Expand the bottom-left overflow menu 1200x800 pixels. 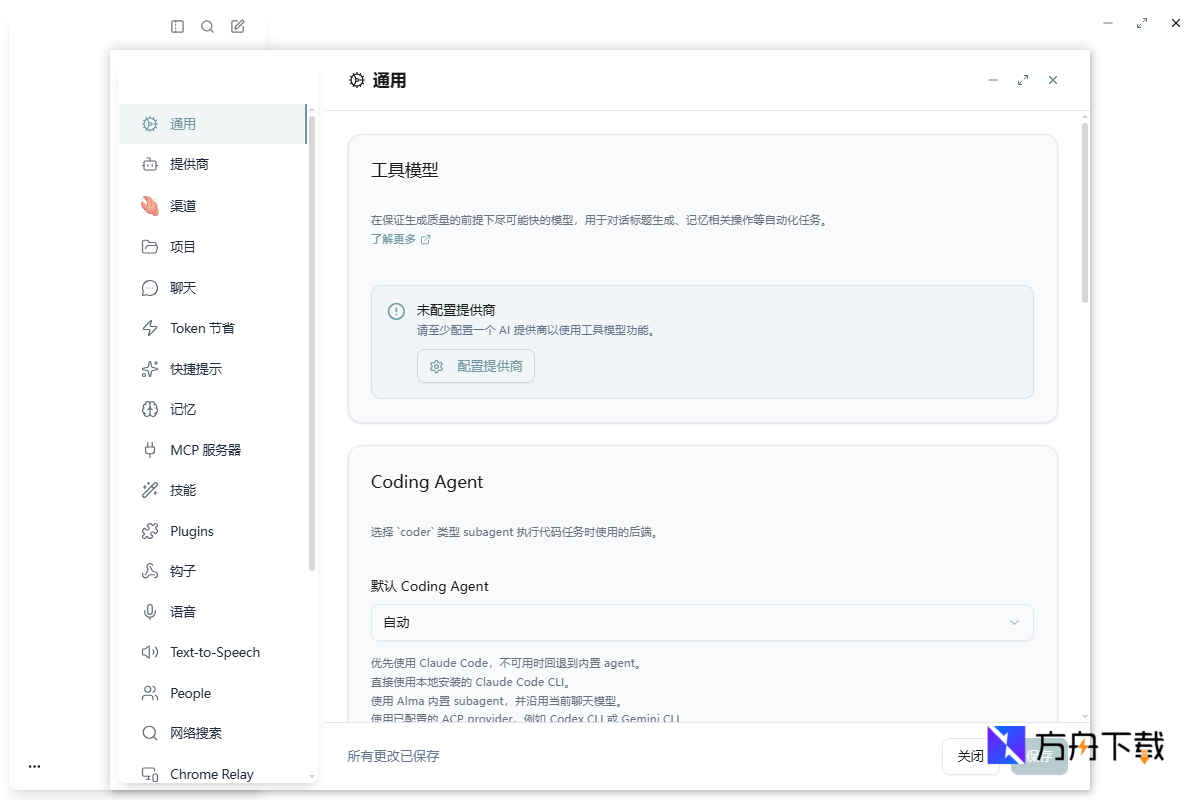pos(34,765)
